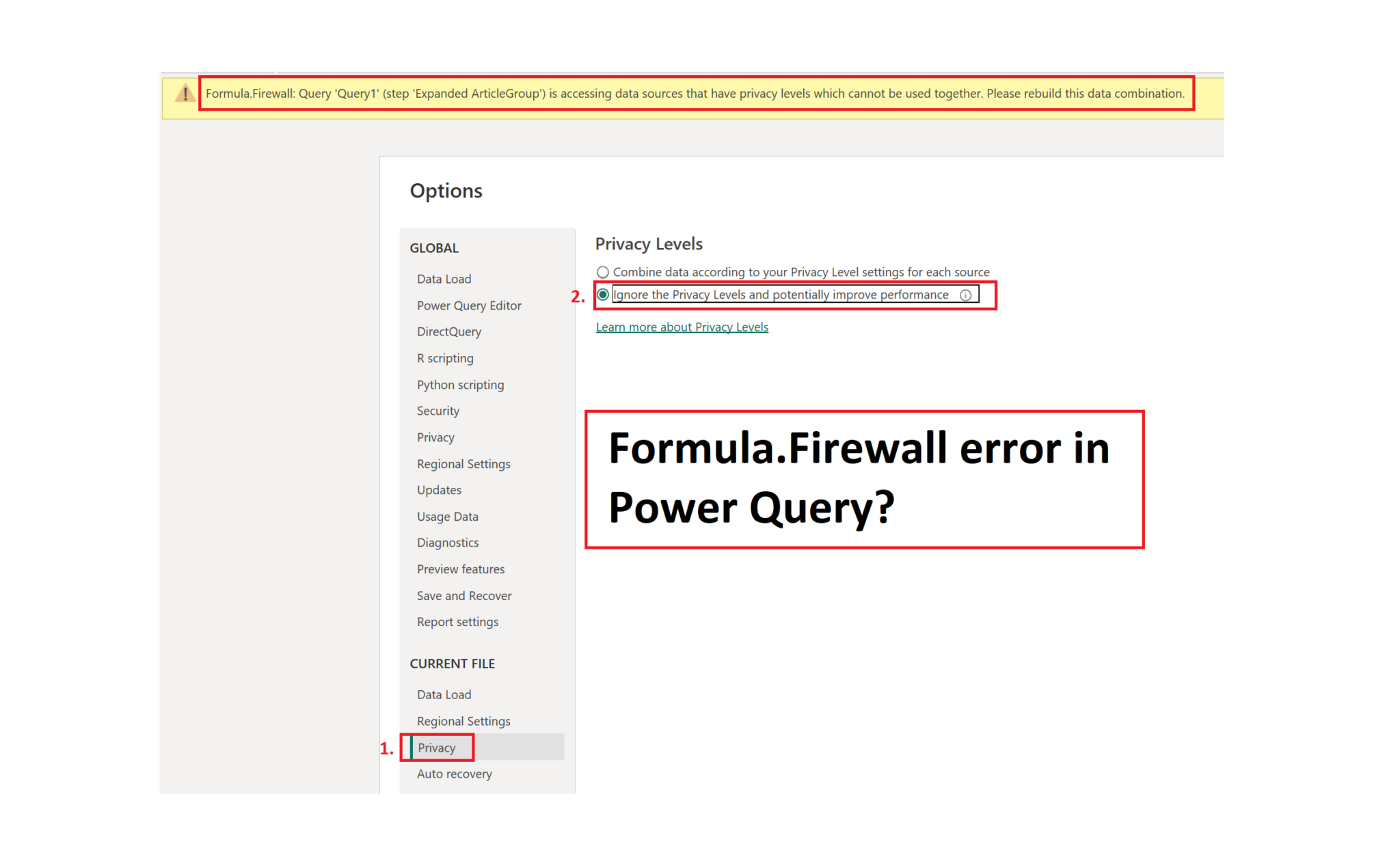This screenshot has width=1400, height=859.
Task: Click the GLOBAL section header
Action: click(x=434, y=248)
